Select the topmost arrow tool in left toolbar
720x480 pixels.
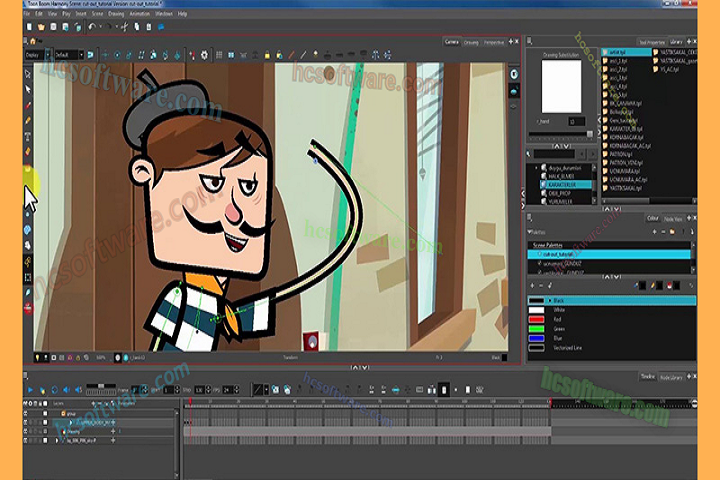pos(28,73)
